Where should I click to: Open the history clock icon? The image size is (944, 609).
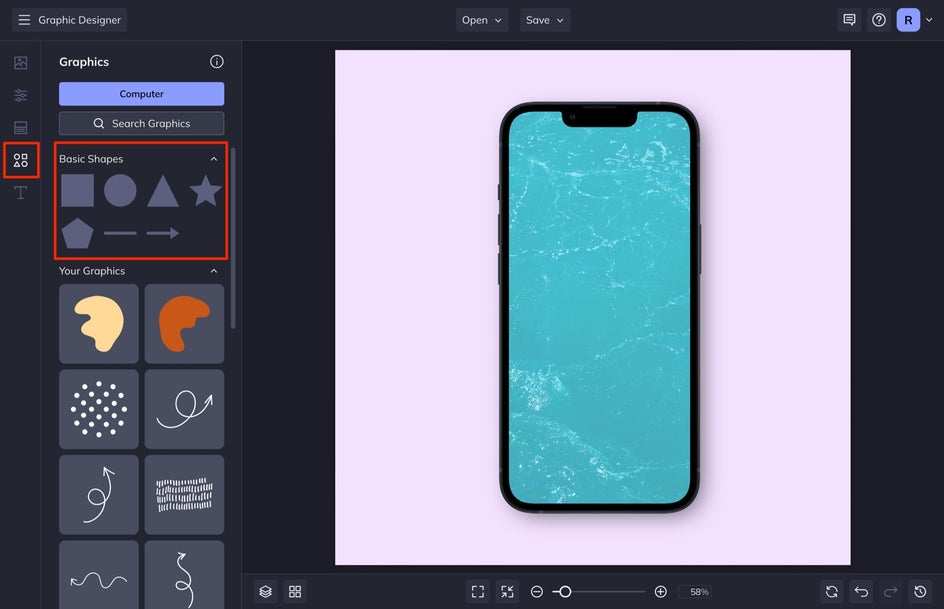920,592
